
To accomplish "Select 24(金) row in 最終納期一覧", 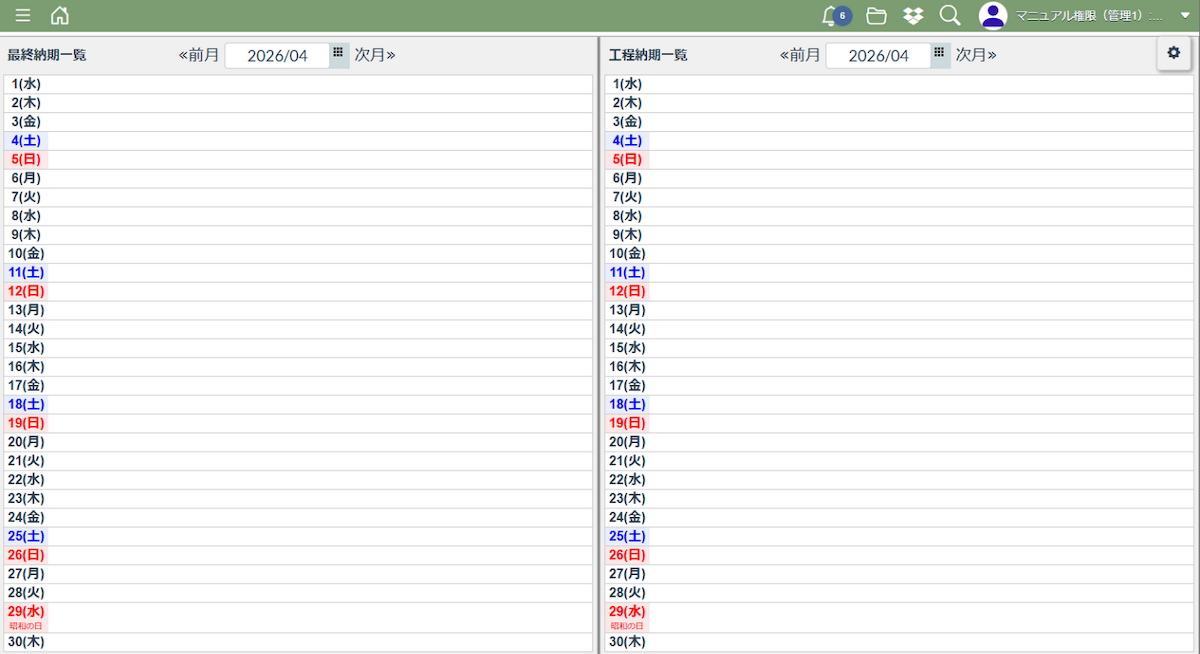I will pyautogui.click(x=298, y=518).
